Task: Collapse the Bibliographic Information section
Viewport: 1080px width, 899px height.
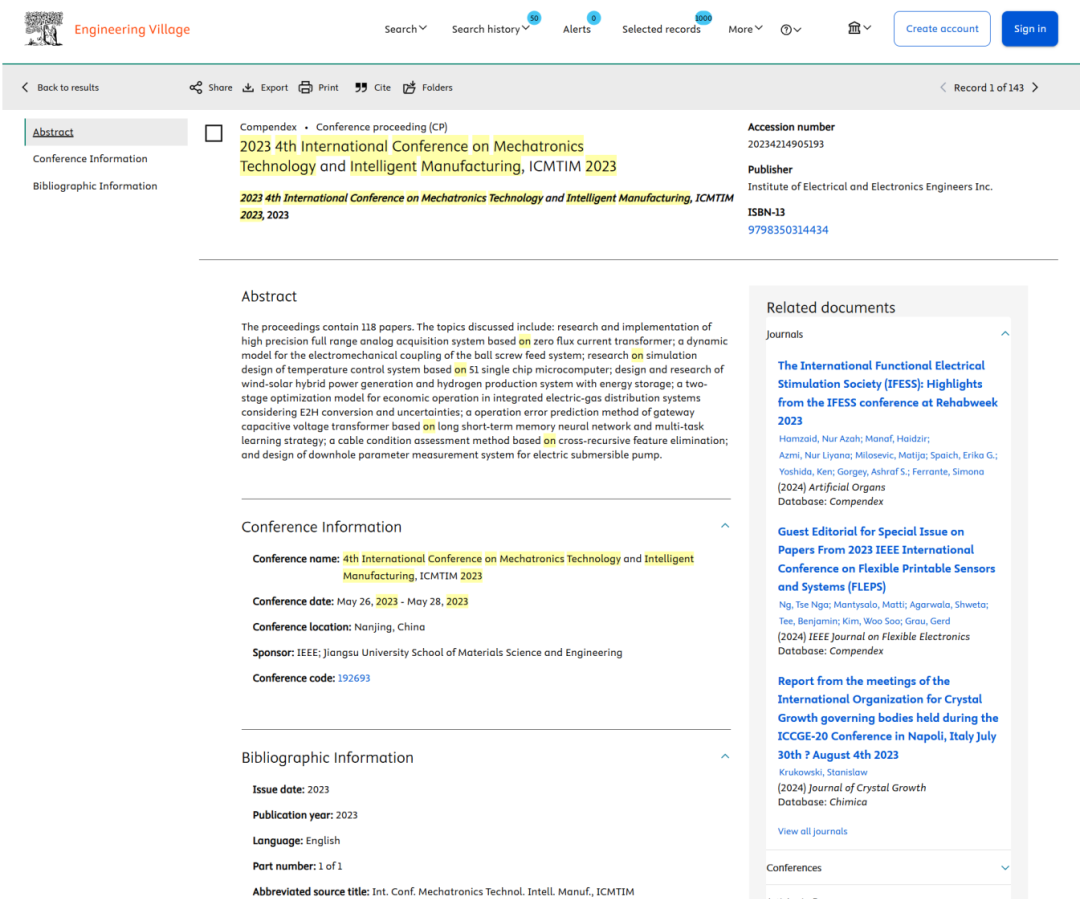Action: pyautogui.click(x=725, y=756)
